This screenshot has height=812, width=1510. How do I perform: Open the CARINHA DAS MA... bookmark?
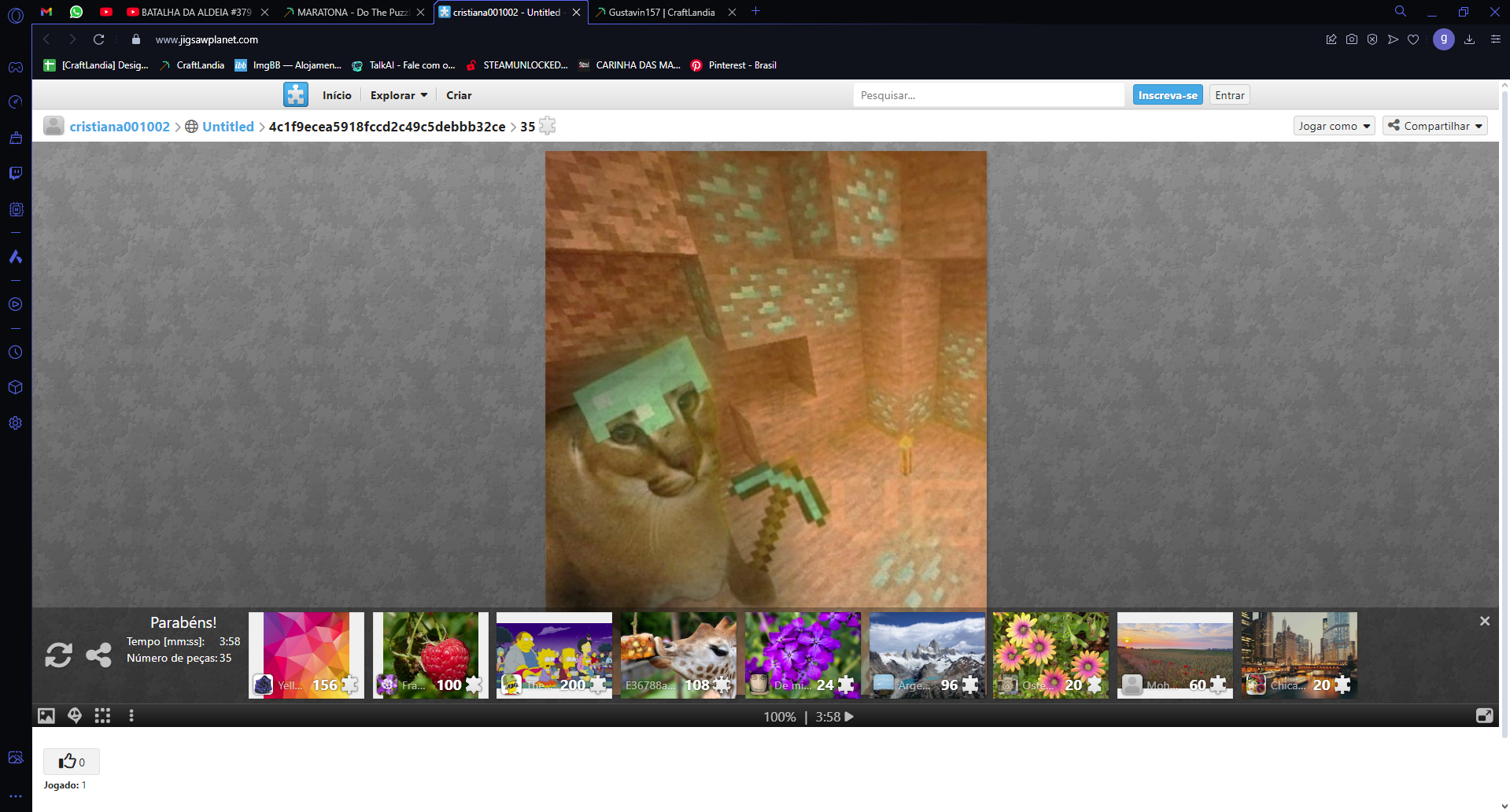629,65
